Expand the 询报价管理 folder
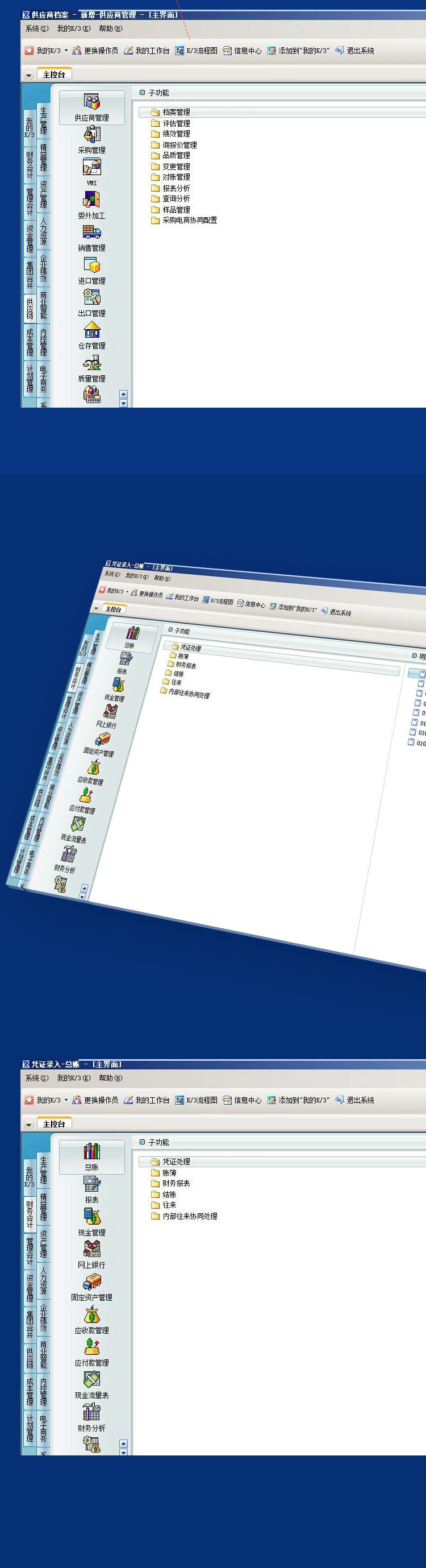 179,145
